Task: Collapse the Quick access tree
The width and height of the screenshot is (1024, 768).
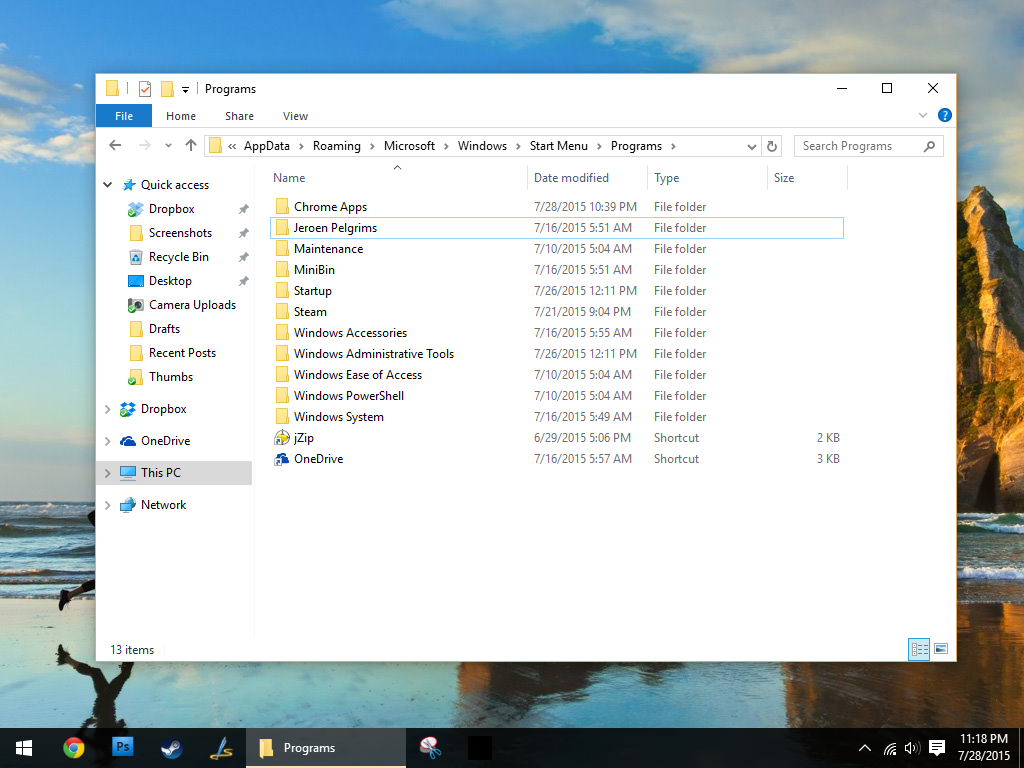Action: pos(108,185)
